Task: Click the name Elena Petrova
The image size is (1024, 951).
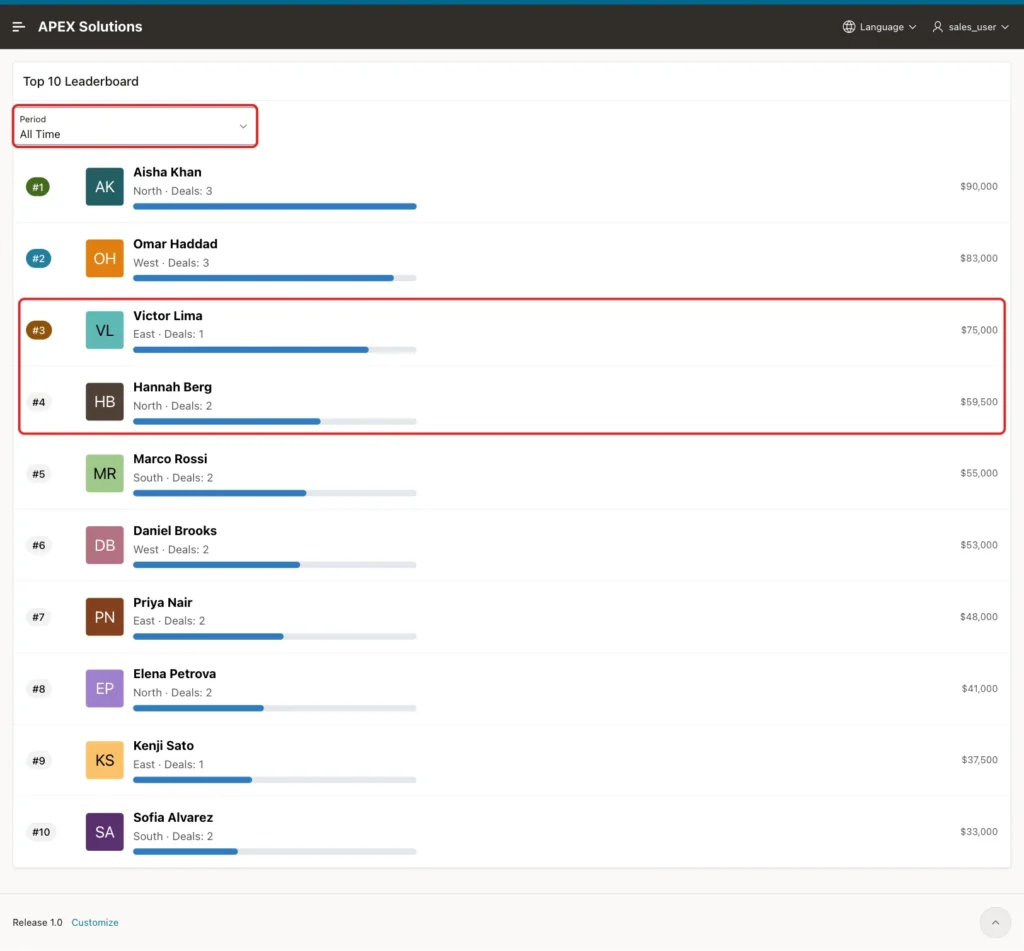Action: coord(174,673)
